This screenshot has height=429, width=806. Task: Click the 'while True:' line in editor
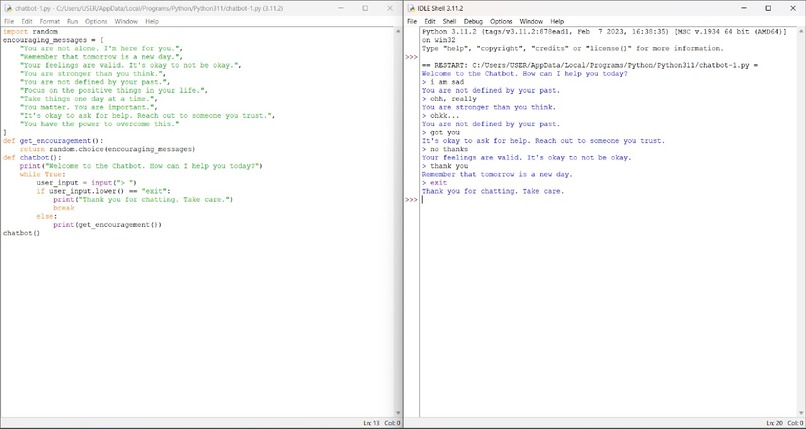pyautogui.click(x=43, y=174)
